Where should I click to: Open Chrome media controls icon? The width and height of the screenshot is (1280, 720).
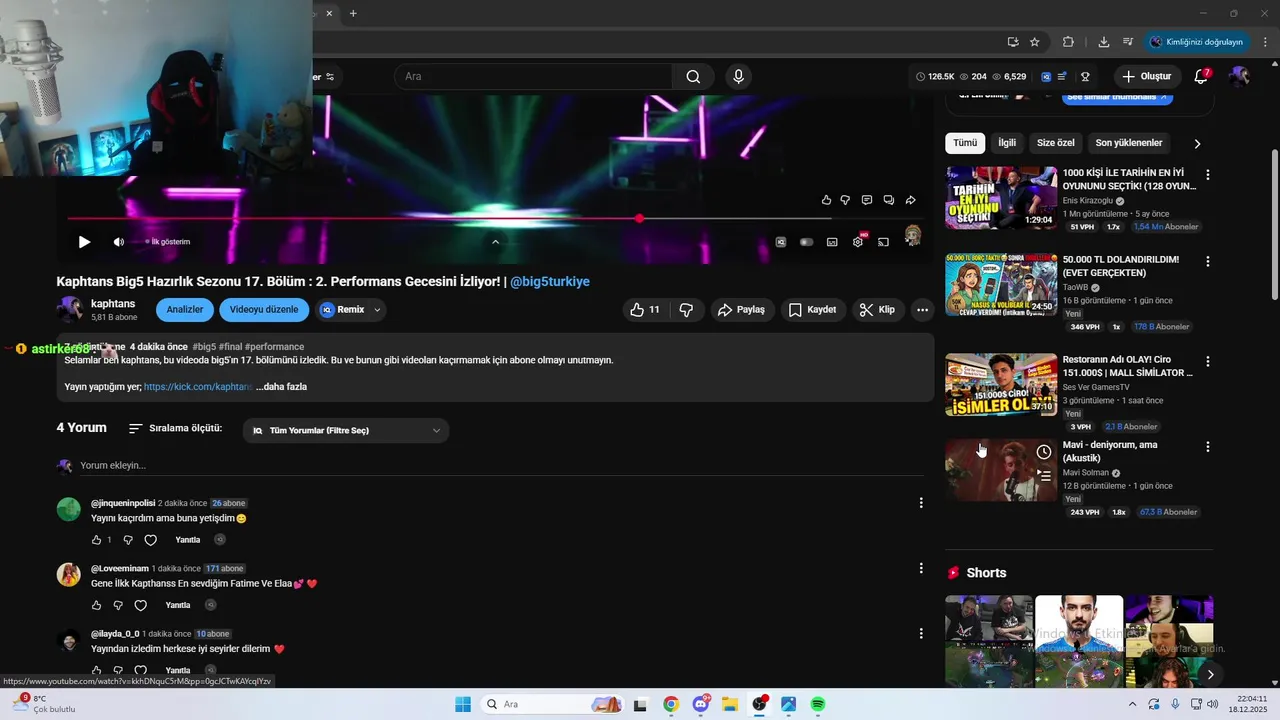tap(1128, 42)
